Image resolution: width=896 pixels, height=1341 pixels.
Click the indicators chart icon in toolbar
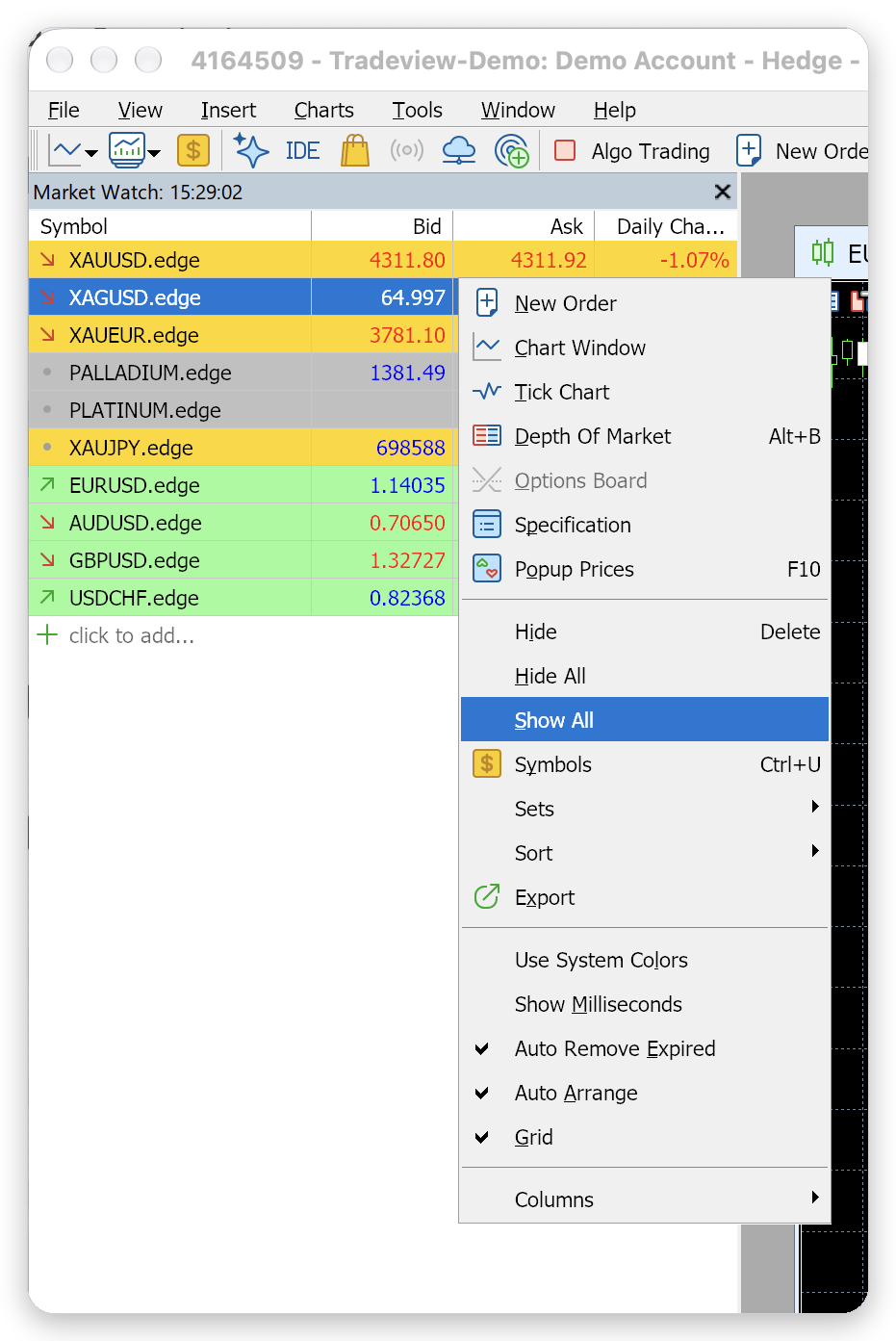pyautogui.click(x=127, y=150)
